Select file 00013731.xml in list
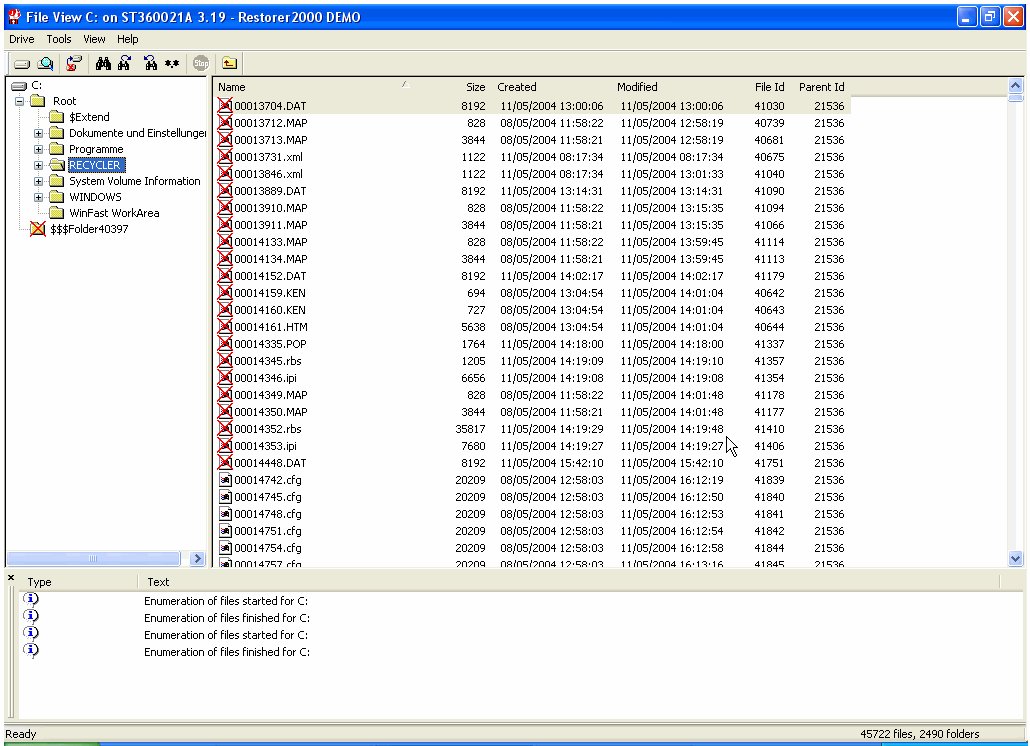This screenshot has width=1030, height=746. coord(268,157)
